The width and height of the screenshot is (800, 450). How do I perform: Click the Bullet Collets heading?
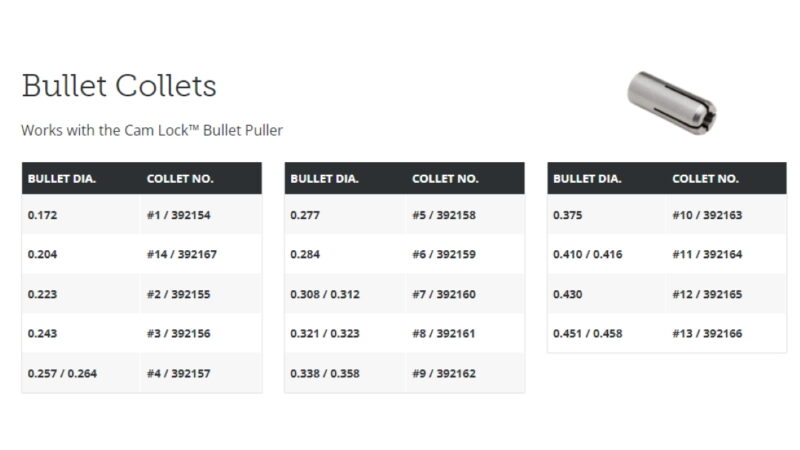[x=118, y=85]
